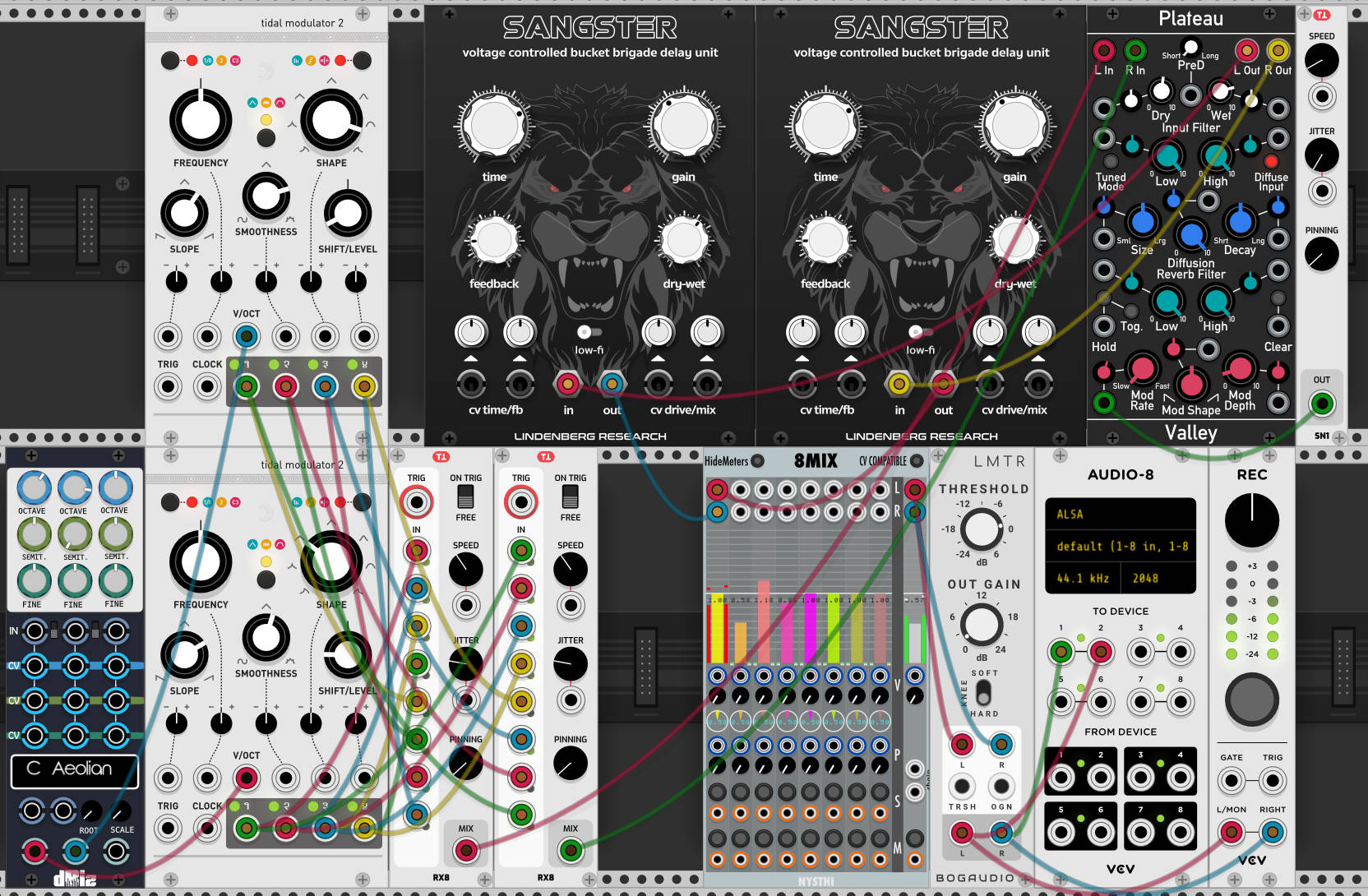Click the Decay knob on Plateau
The width and height of the screenshot is (1368, 896).
1240,221
